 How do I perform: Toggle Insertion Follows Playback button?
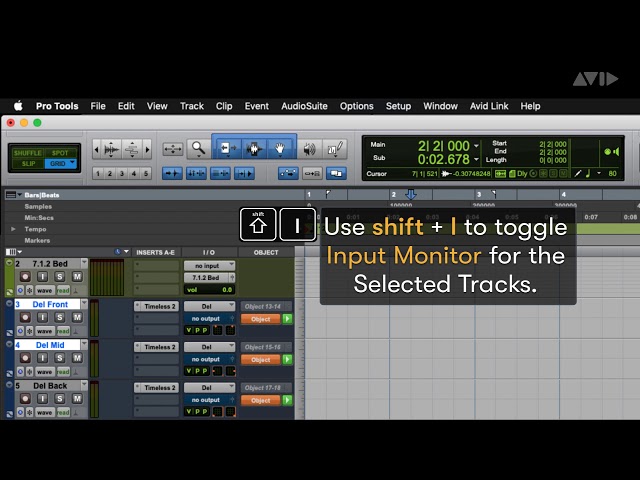click(244, 173)
